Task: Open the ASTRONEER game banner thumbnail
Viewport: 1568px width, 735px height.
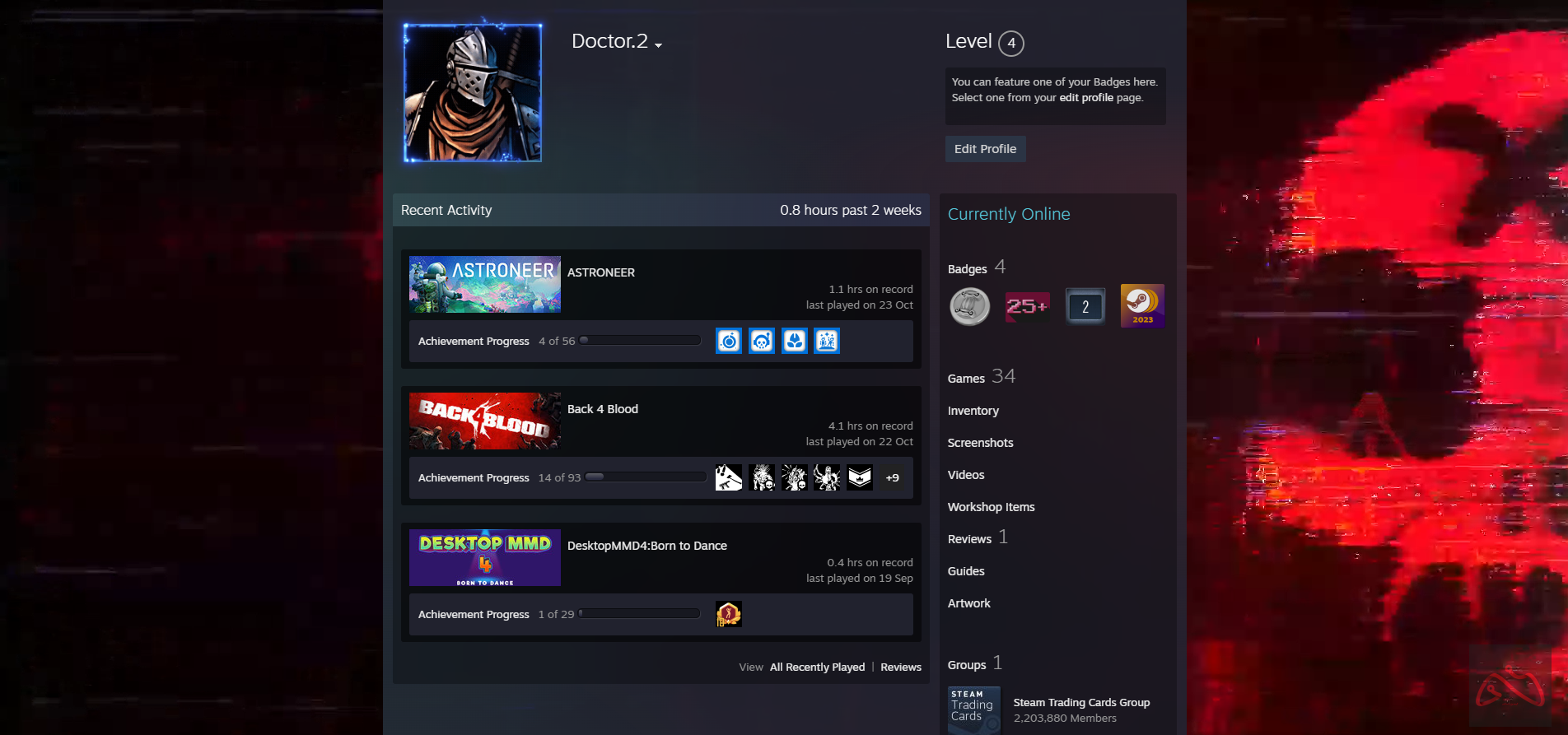Action: 485,284
